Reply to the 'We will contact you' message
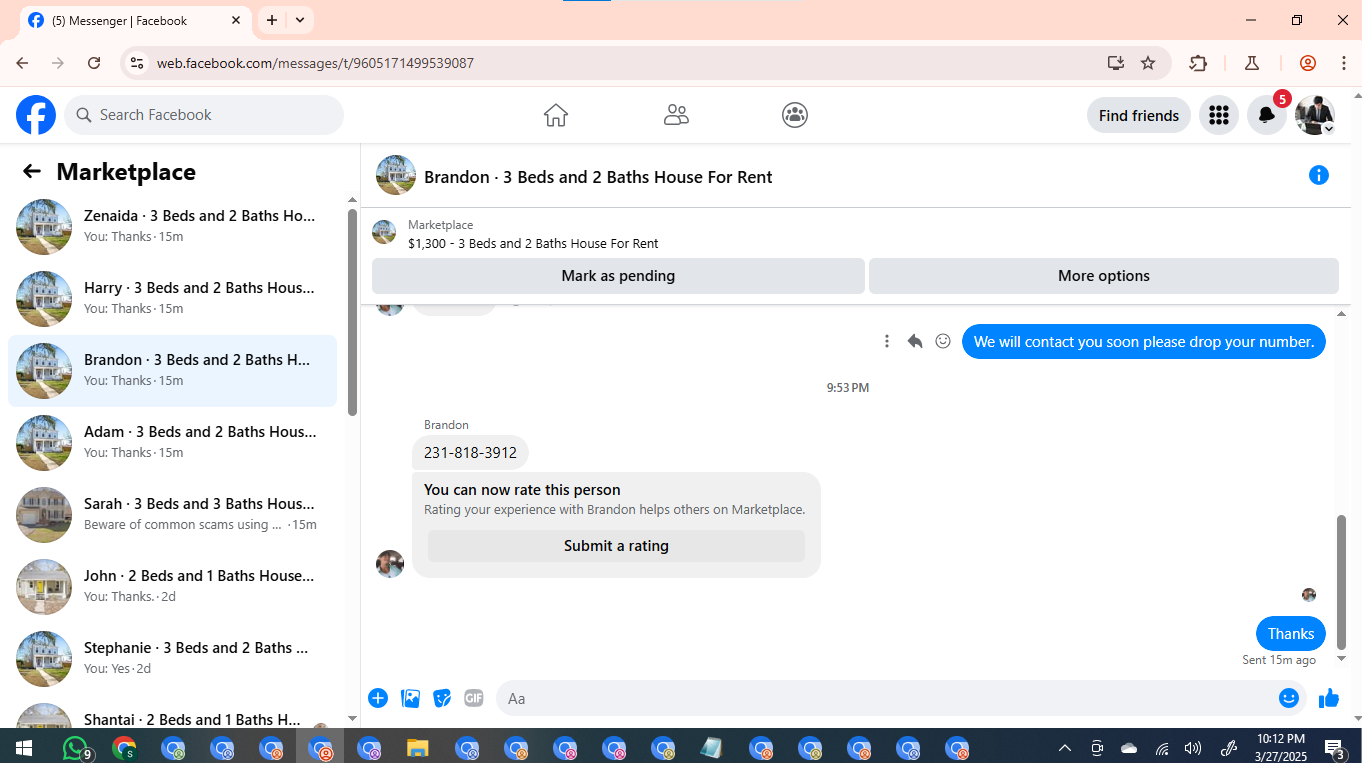The width and height of the screenshot is (1362, 763). [x=914, y=341]
